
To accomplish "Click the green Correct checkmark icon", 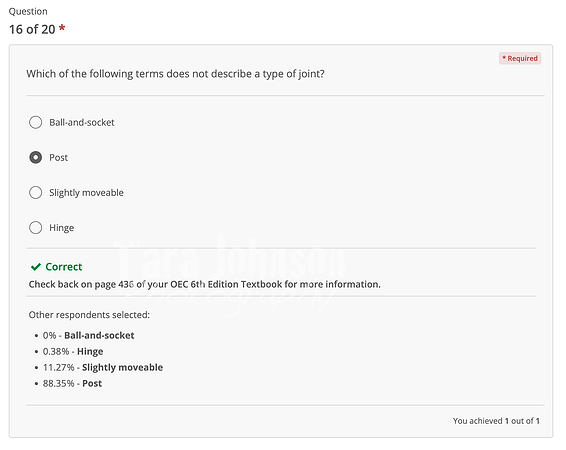I will [36, 267].
